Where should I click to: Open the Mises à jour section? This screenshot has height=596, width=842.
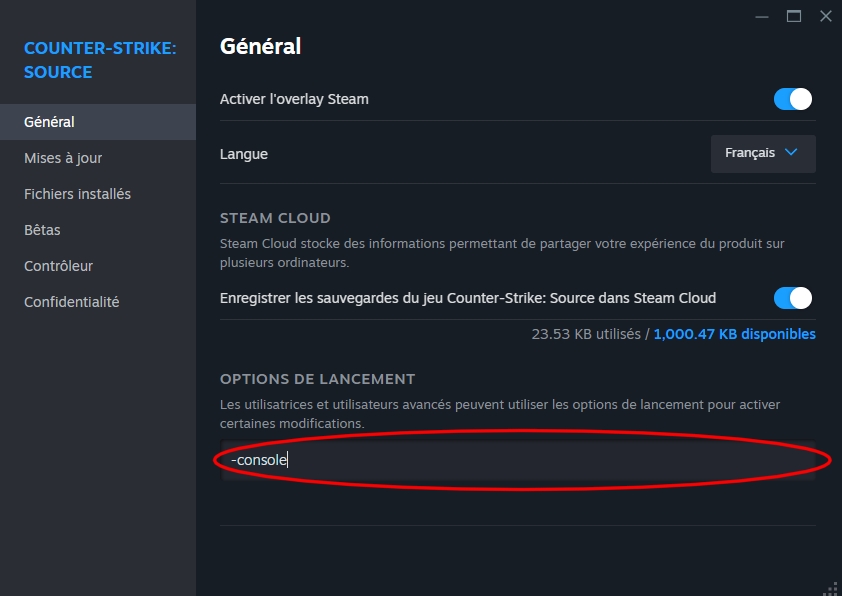[98, 158]
